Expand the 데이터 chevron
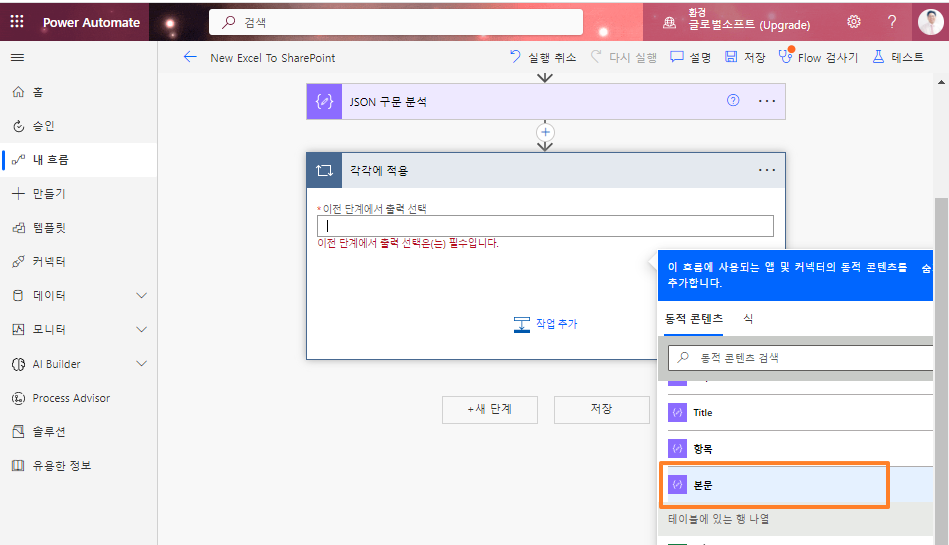The width and height of the screenshot is (949, 545). click(142, 296)
